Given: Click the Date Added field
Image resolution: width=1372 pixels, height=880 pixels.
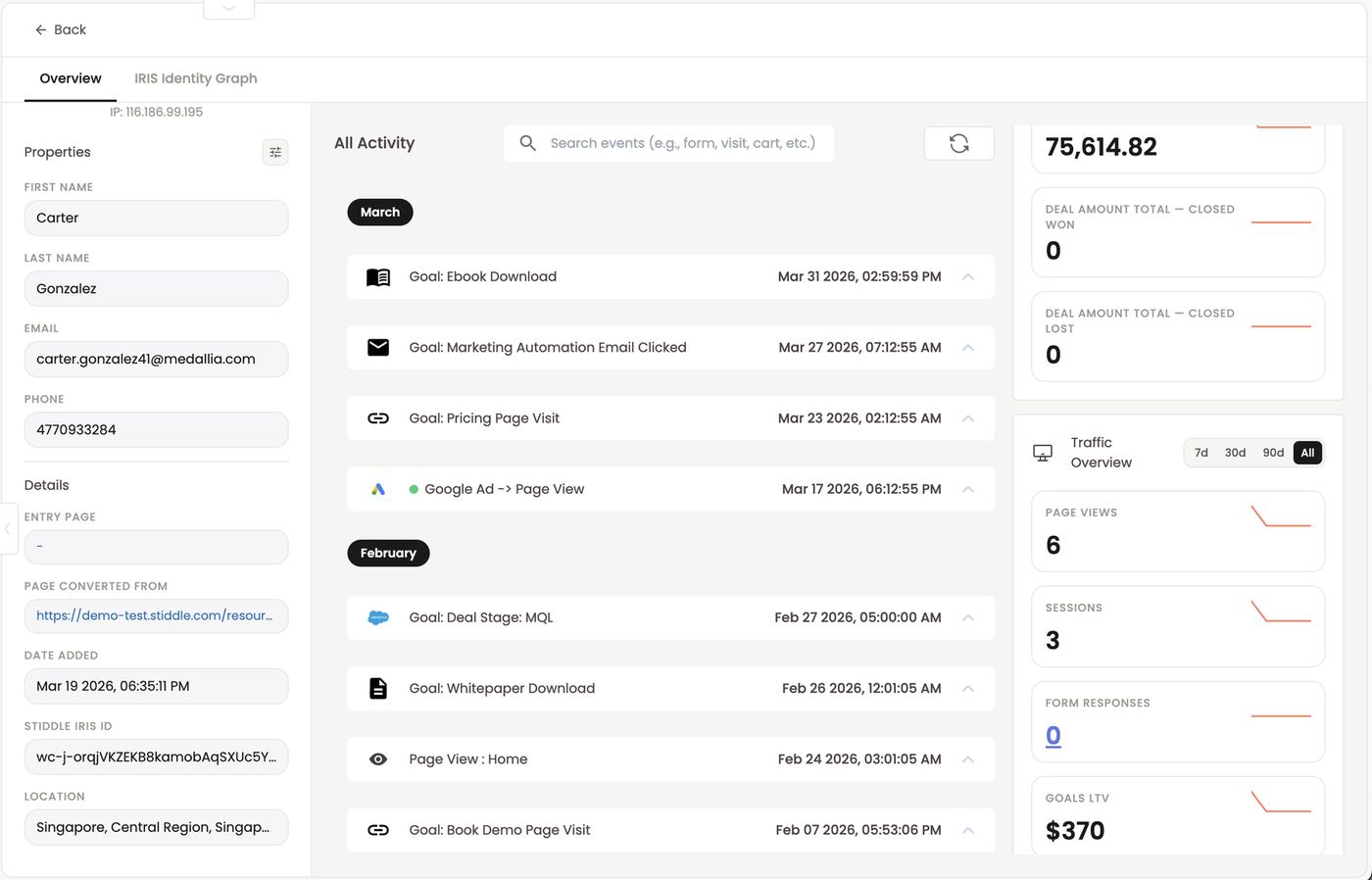Looking at the screenshot, I should pyautogui.click(x=156, y=686).
